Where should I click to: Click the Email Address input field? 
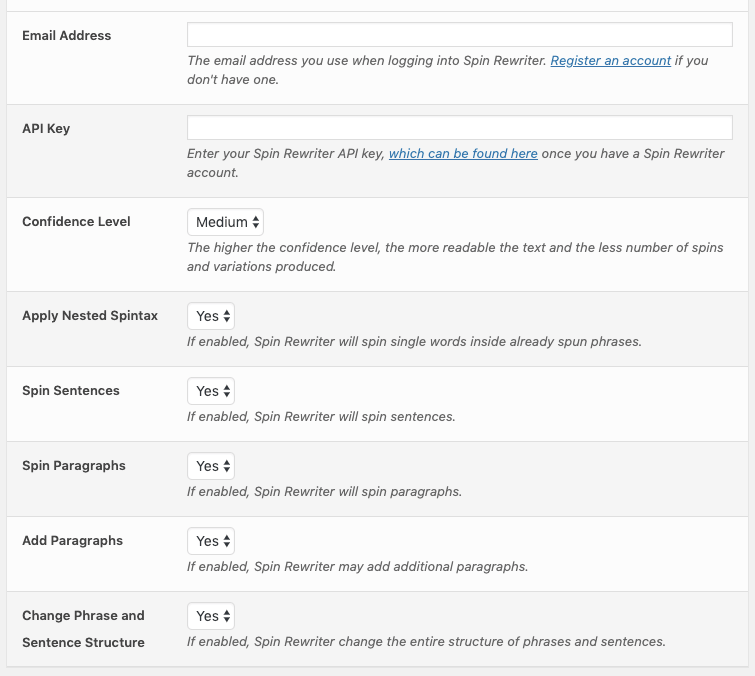click(x=460, y=35)
